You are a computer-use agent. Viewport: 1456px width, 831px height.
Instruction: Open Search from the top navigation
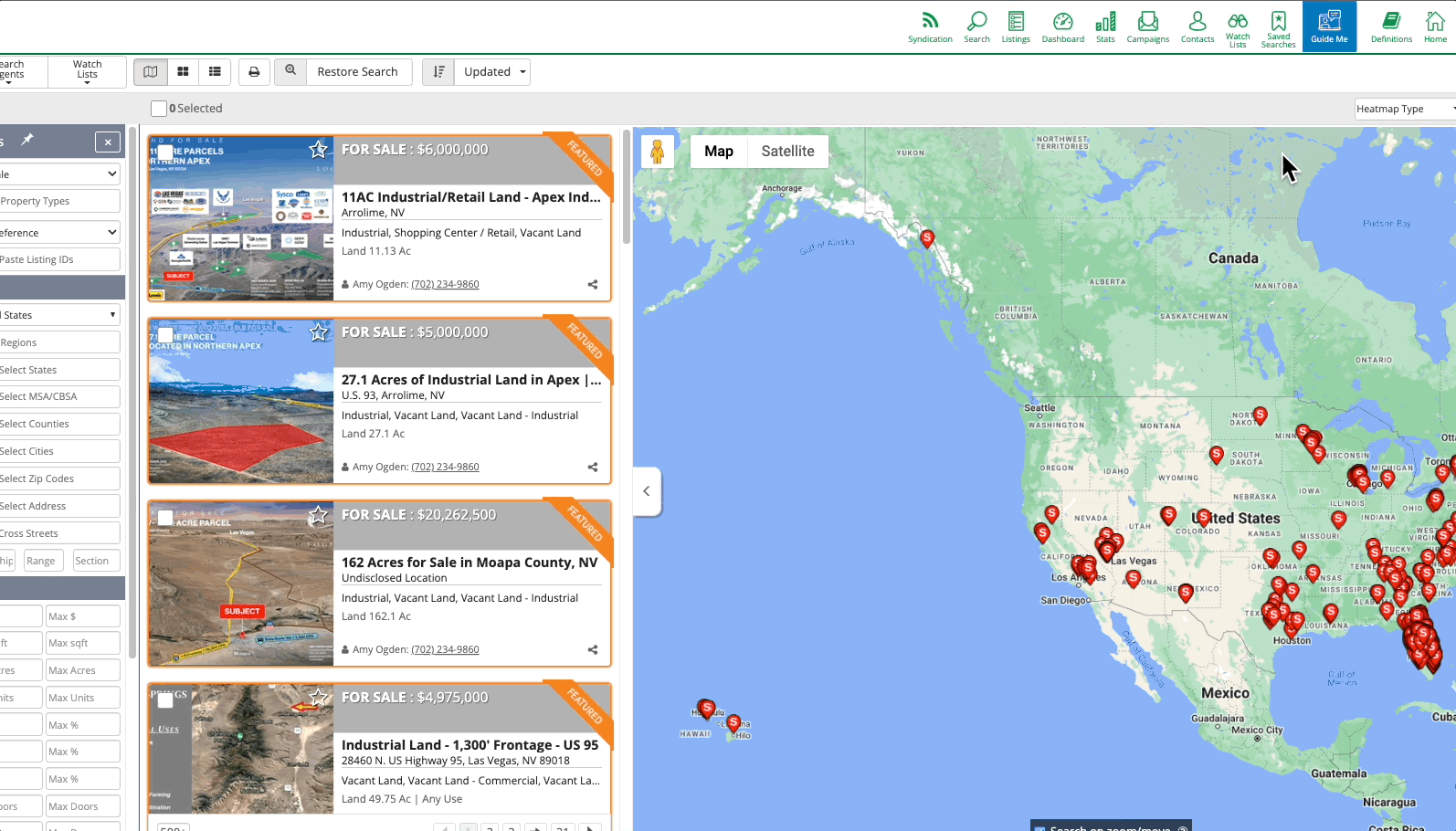(976, 26)
